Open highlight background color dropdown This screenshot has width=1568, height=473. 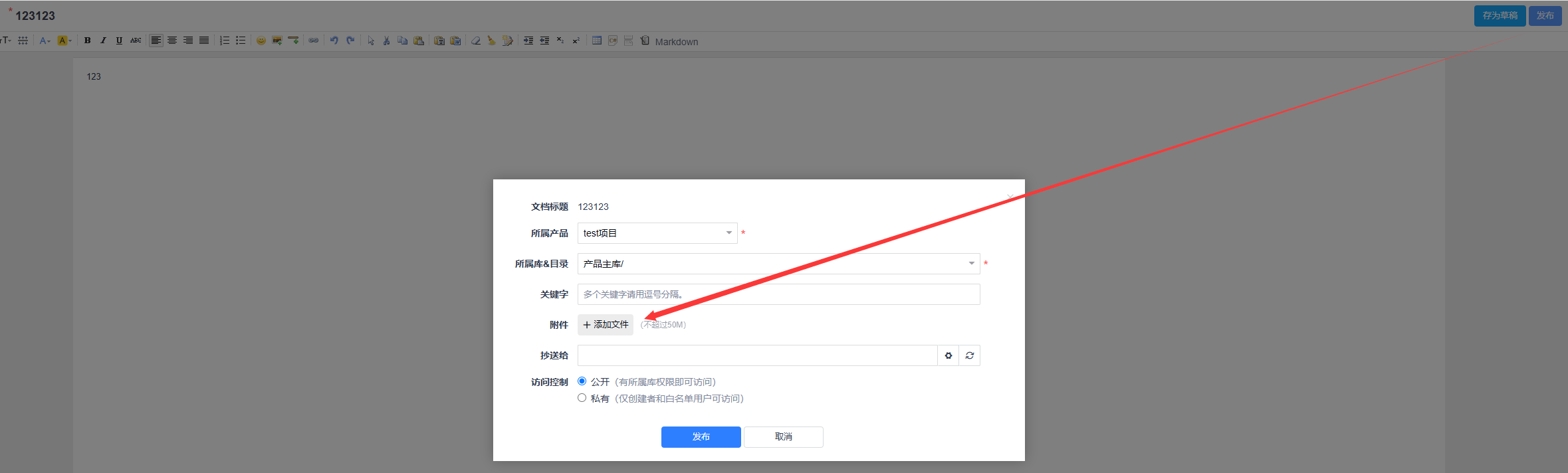pos(64,41)
